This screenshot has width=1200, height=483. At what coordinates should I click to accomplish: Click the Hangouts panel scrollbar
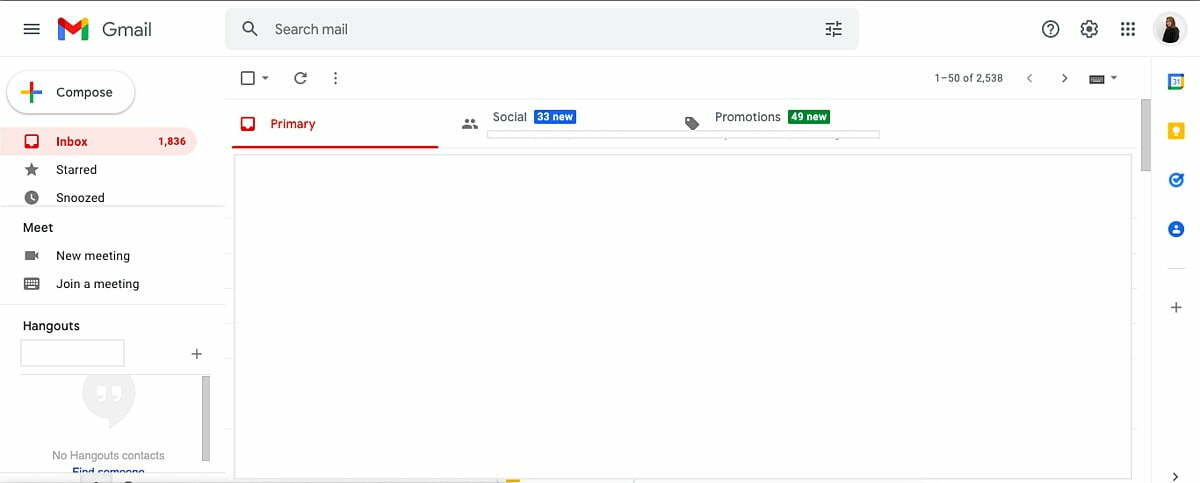(x=206, y=418)
